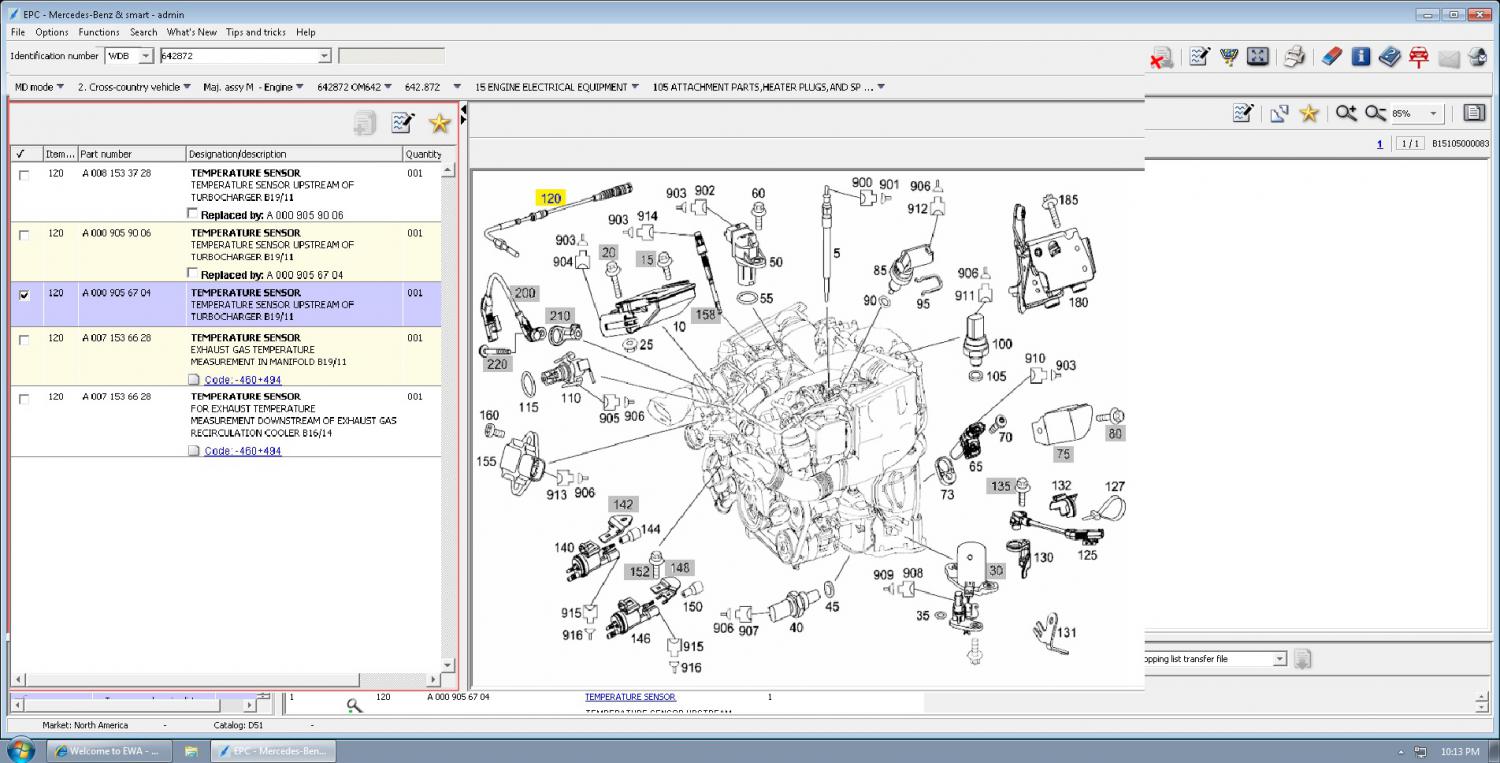
Task: Click the TEMPERATURE SENSOR link at the bottom
Action: 630,697
